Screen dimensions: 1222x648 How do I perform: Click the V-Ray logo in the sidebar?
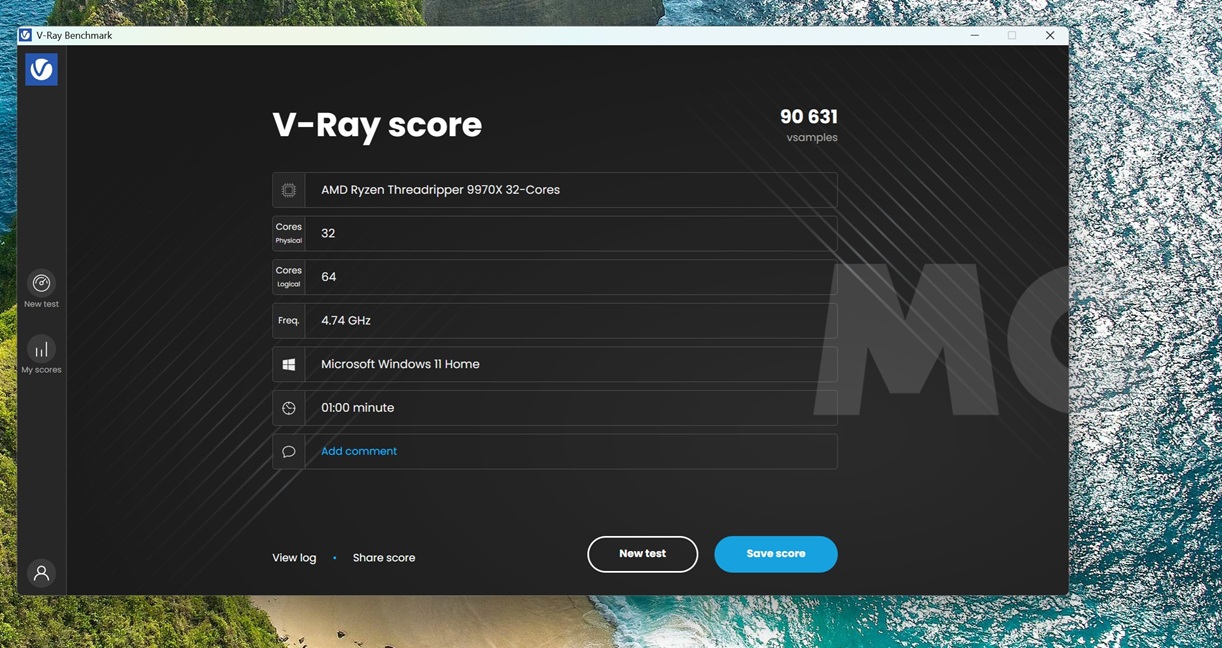(41, 69)
